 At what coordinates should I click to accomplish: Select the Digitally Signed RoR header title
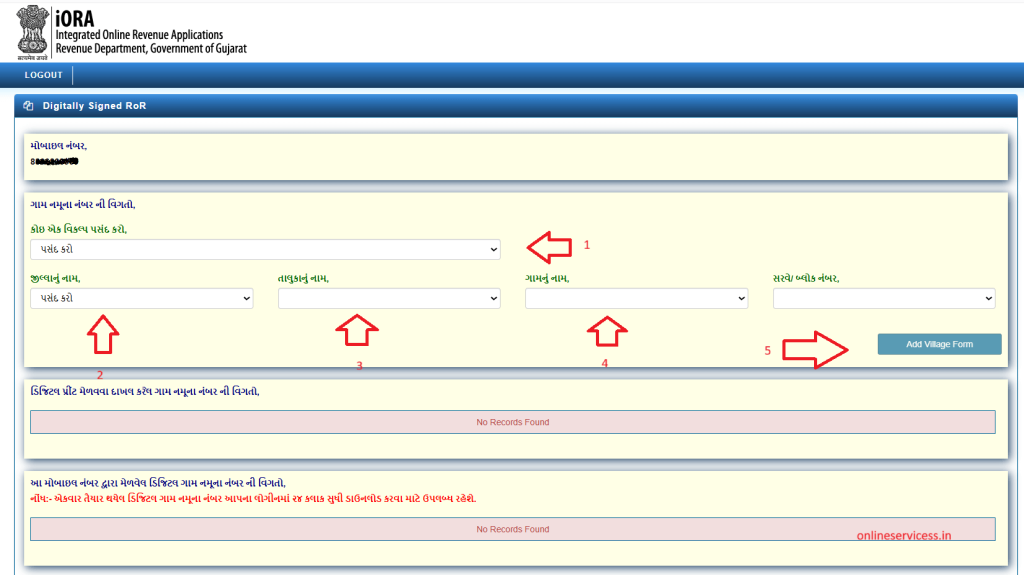click(94, 106)
